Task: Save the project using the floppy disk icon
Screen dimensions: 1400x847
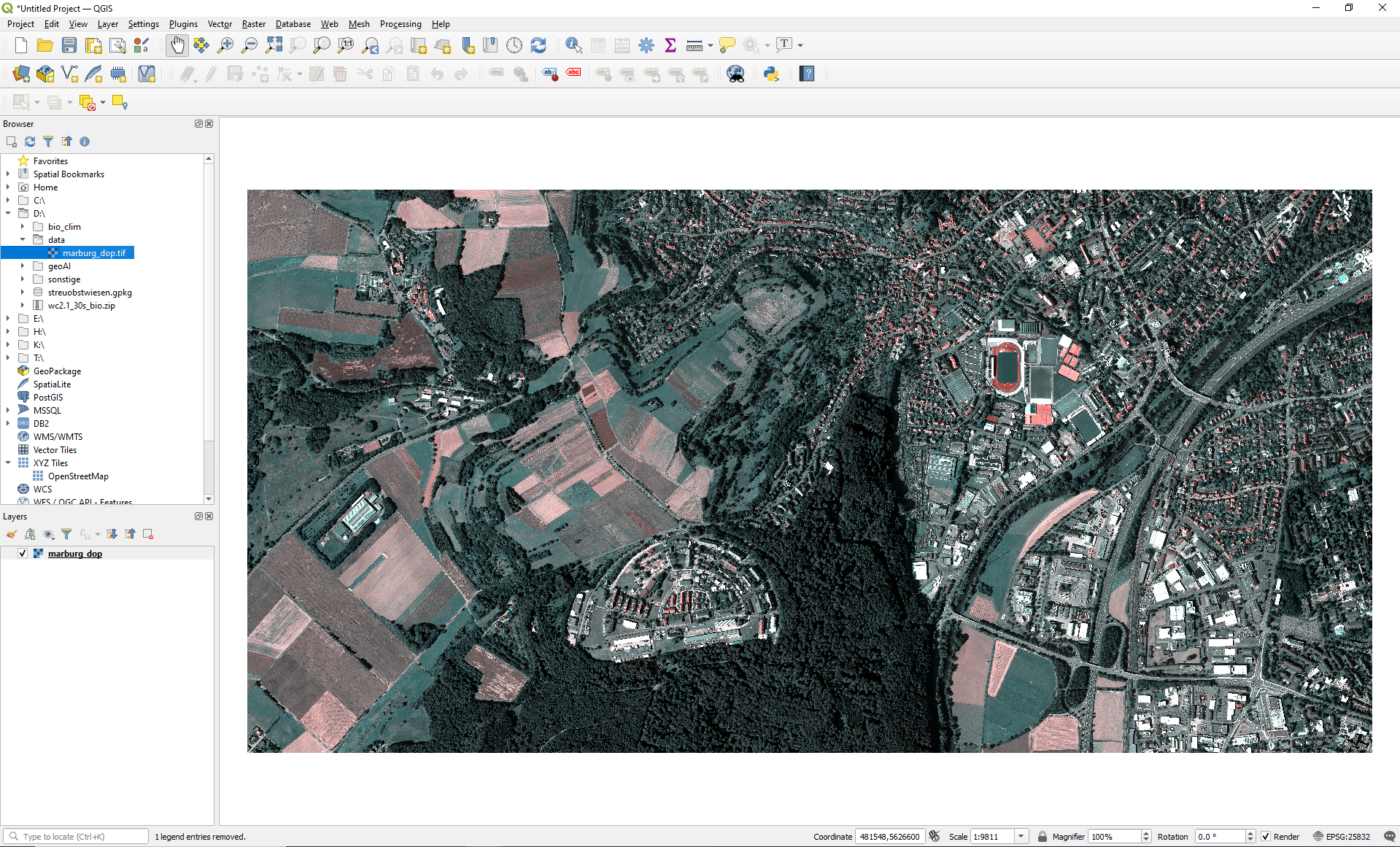Action: click(x=69, y=45)
